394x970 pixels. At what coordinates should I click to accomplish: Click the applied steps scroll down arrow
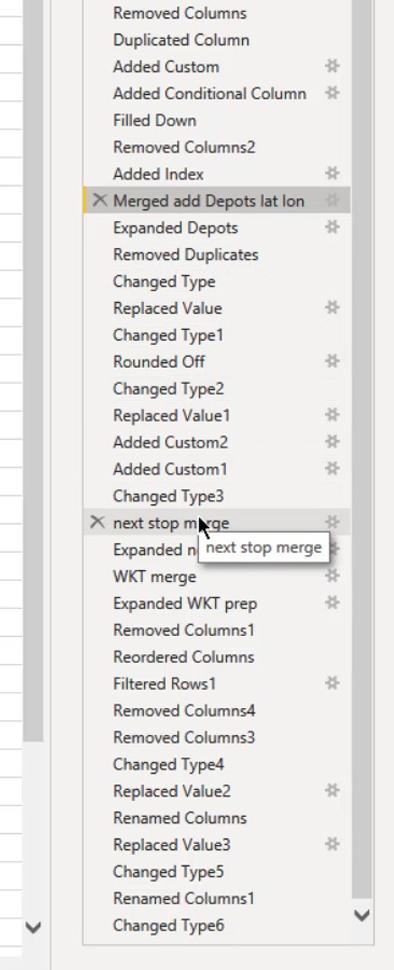point(362,915)
